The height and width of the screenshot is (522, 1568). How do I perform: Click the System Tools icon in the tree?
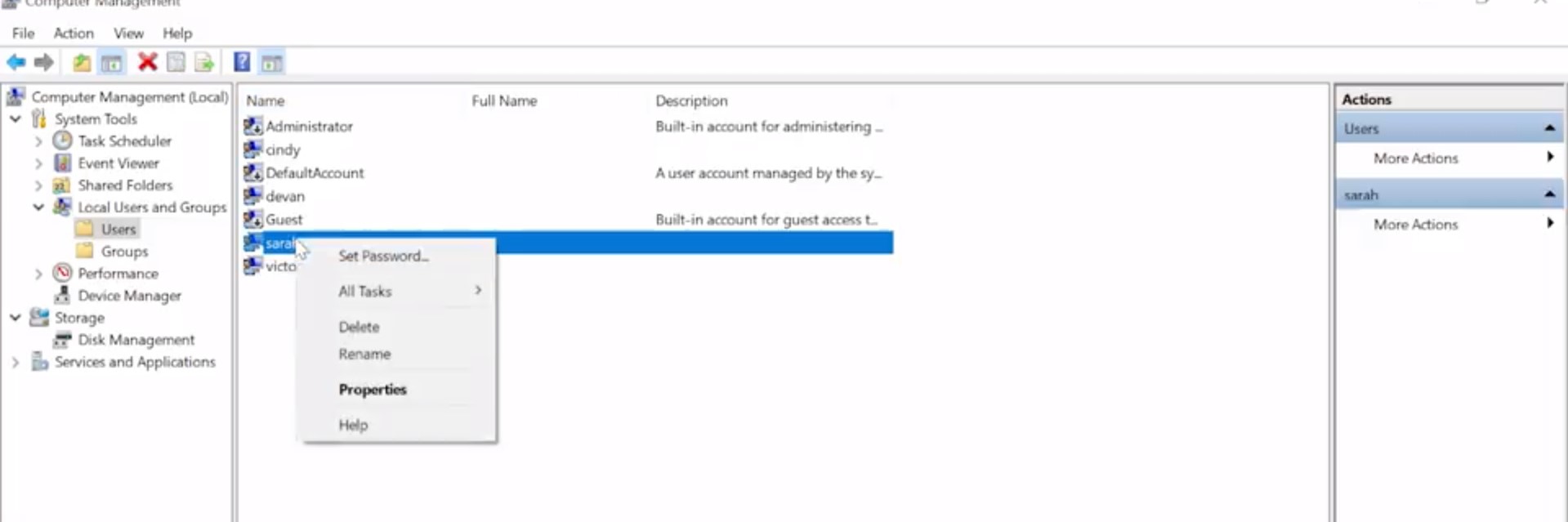pyautogui.click(x=39, y=119)
